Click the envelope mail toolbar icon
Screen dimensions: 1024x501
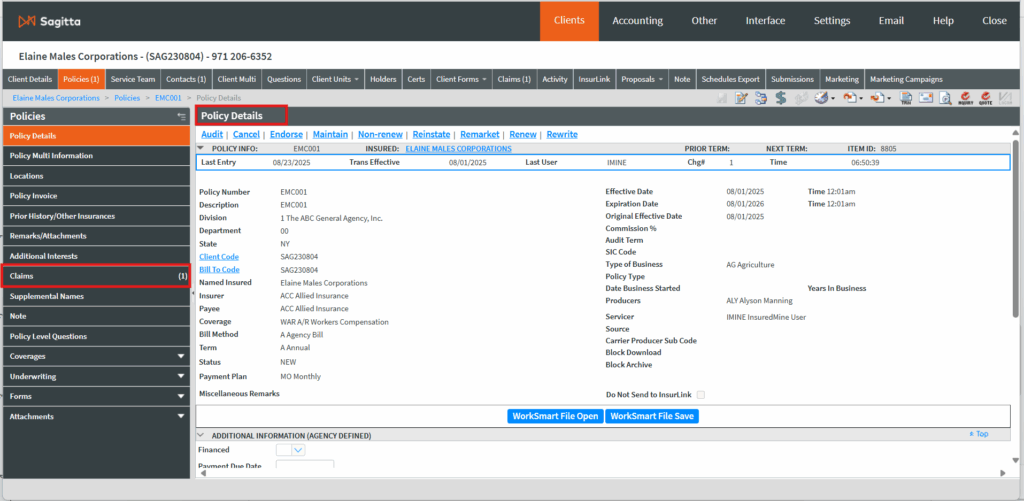pos(925,98)
